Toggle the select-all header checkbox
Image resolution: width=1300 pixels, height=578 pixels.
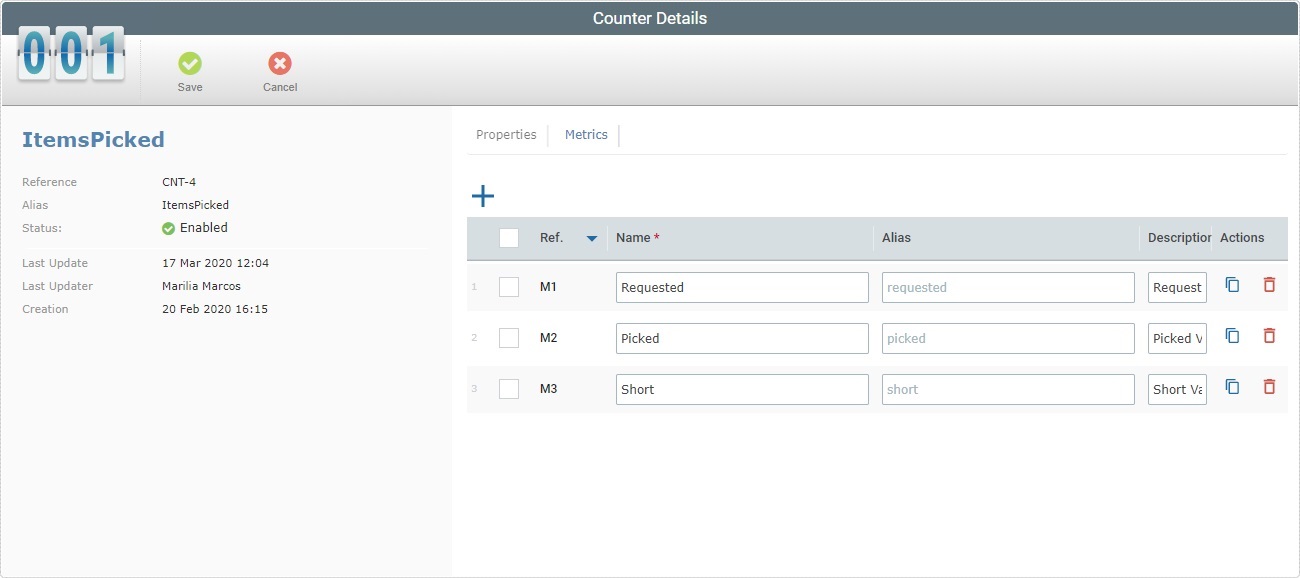tap(509, 238)
